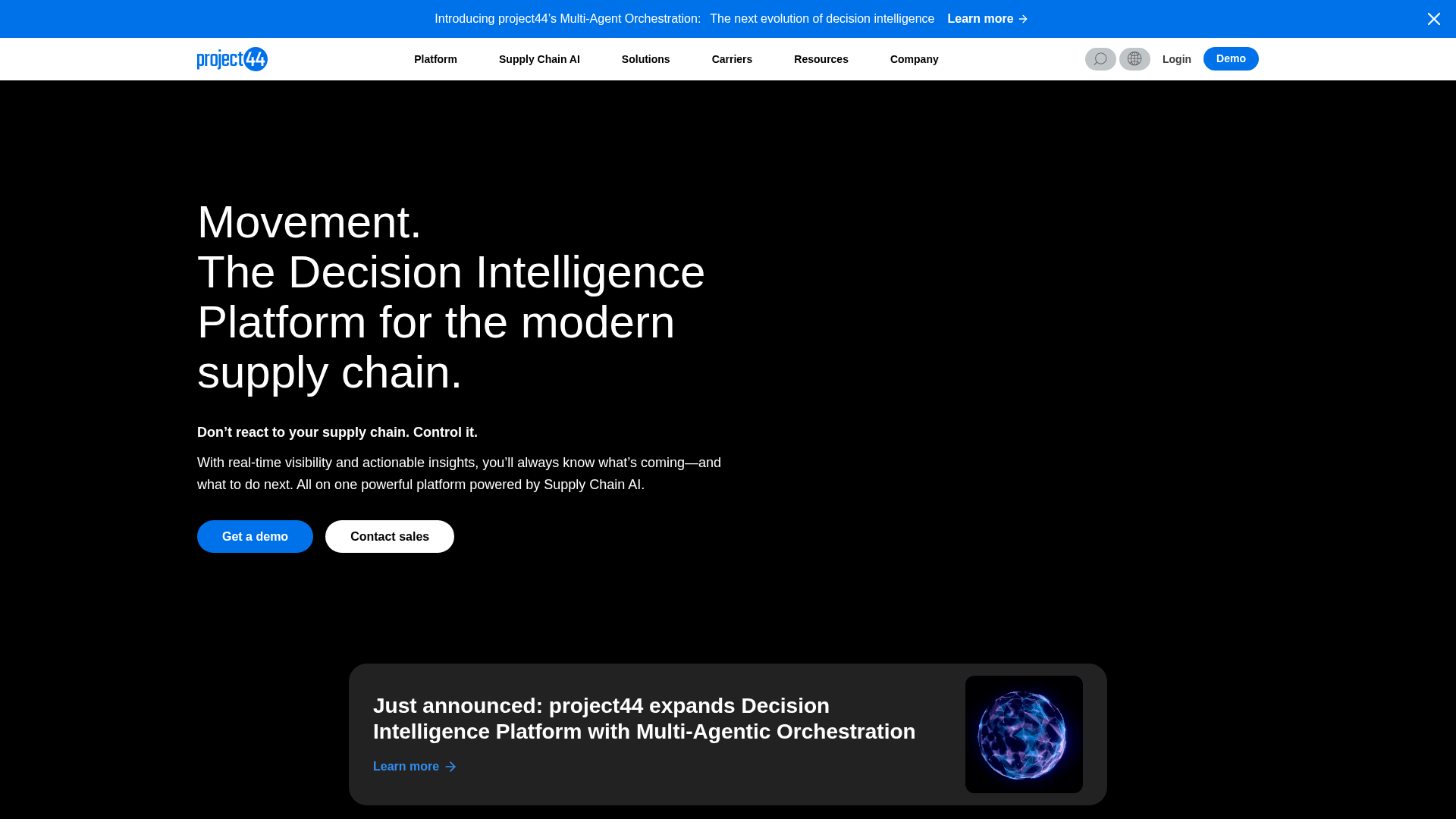Expand the Solutions navigation menu
The image size is (1456, 819).
pyautogui.click(x=645, y=58)
